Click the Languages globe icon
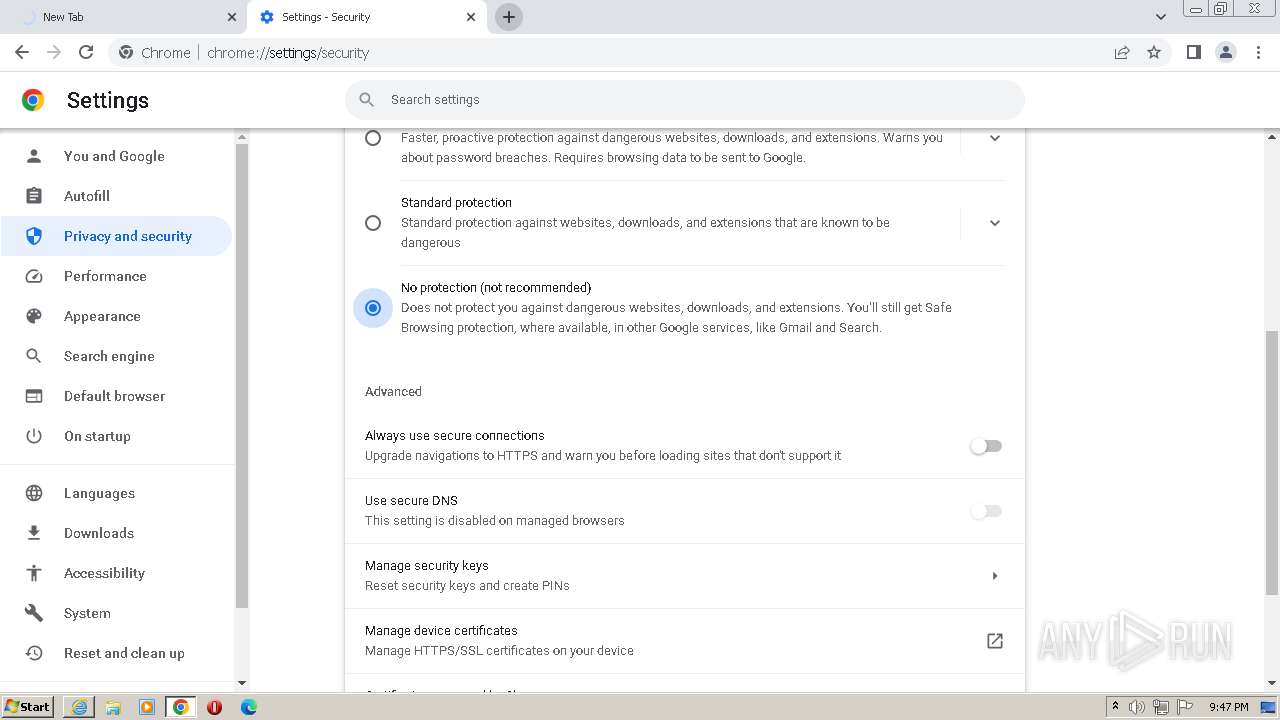 pos(34,493)
